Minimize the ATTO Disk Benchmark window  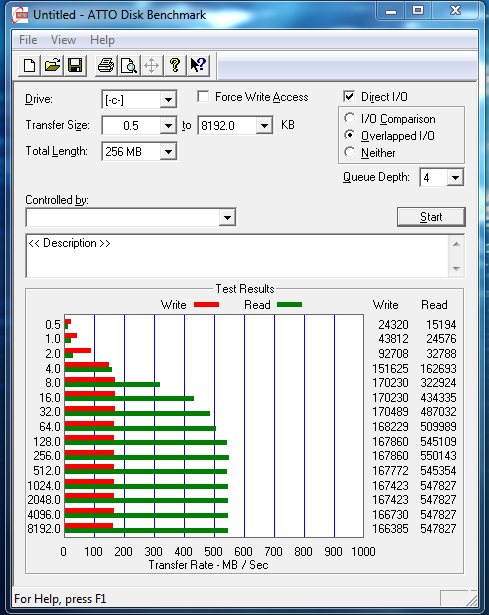coord(391,11)
